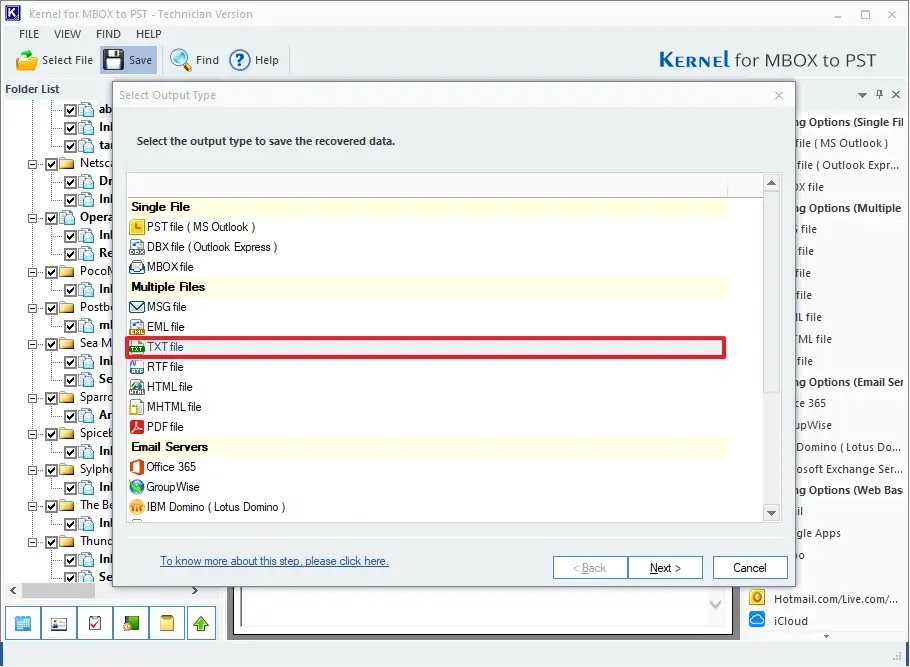Uncheck the Postb... folder checkbox

click(52, 308)
